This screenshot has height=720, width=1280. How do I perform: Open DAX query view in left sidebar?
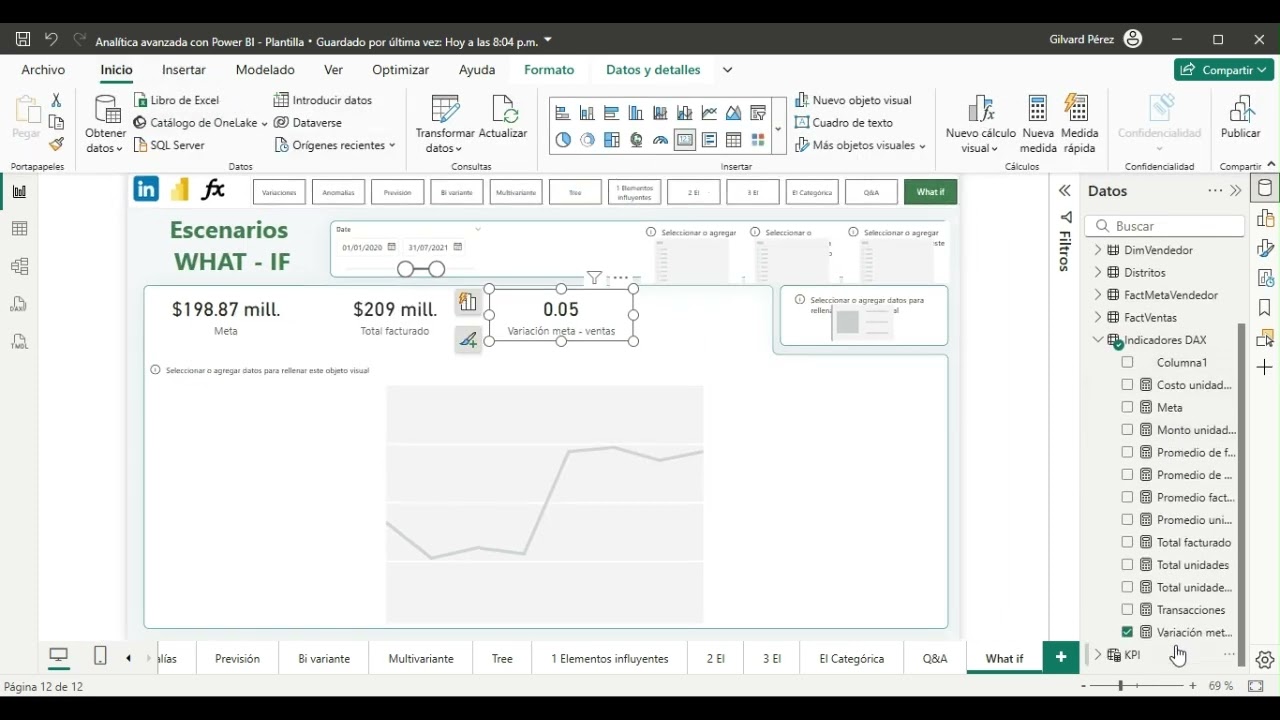point(19,304)
